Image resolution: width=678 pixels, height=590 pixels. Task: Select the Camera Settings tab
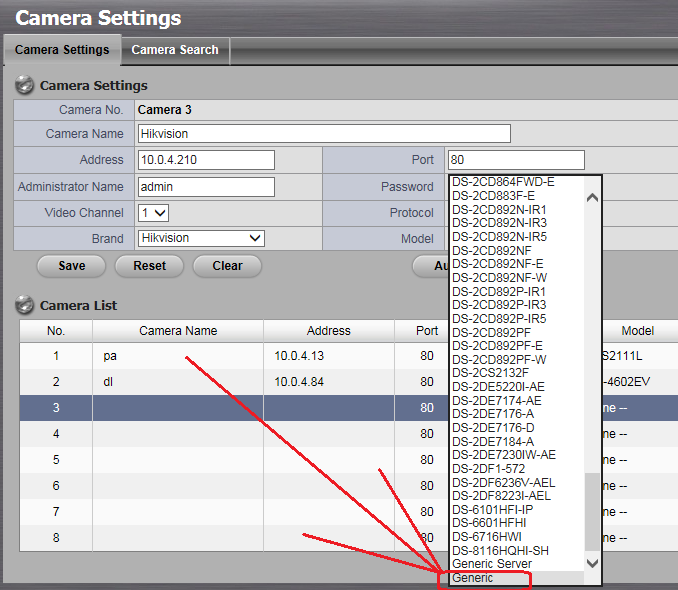[x=62, y=49]
